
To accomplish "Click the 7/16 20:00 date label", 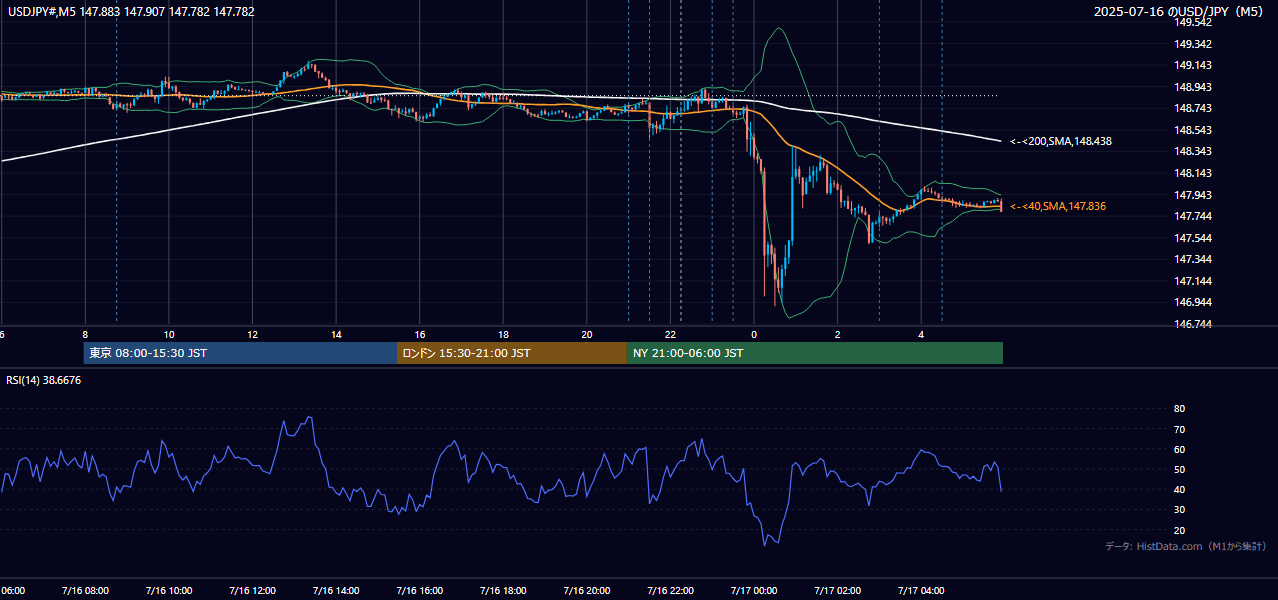I will (586, 590).
